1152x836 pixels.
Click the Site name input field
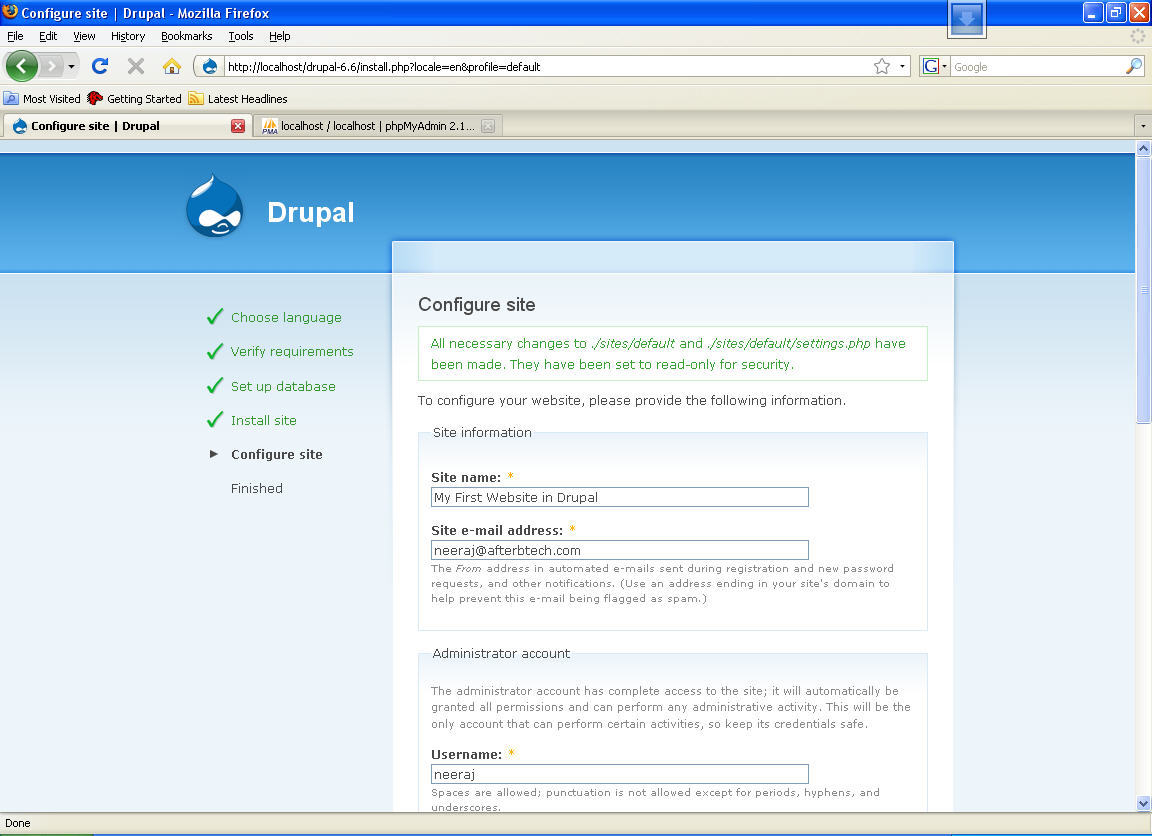pyautogui.click(x=619, y=497)
